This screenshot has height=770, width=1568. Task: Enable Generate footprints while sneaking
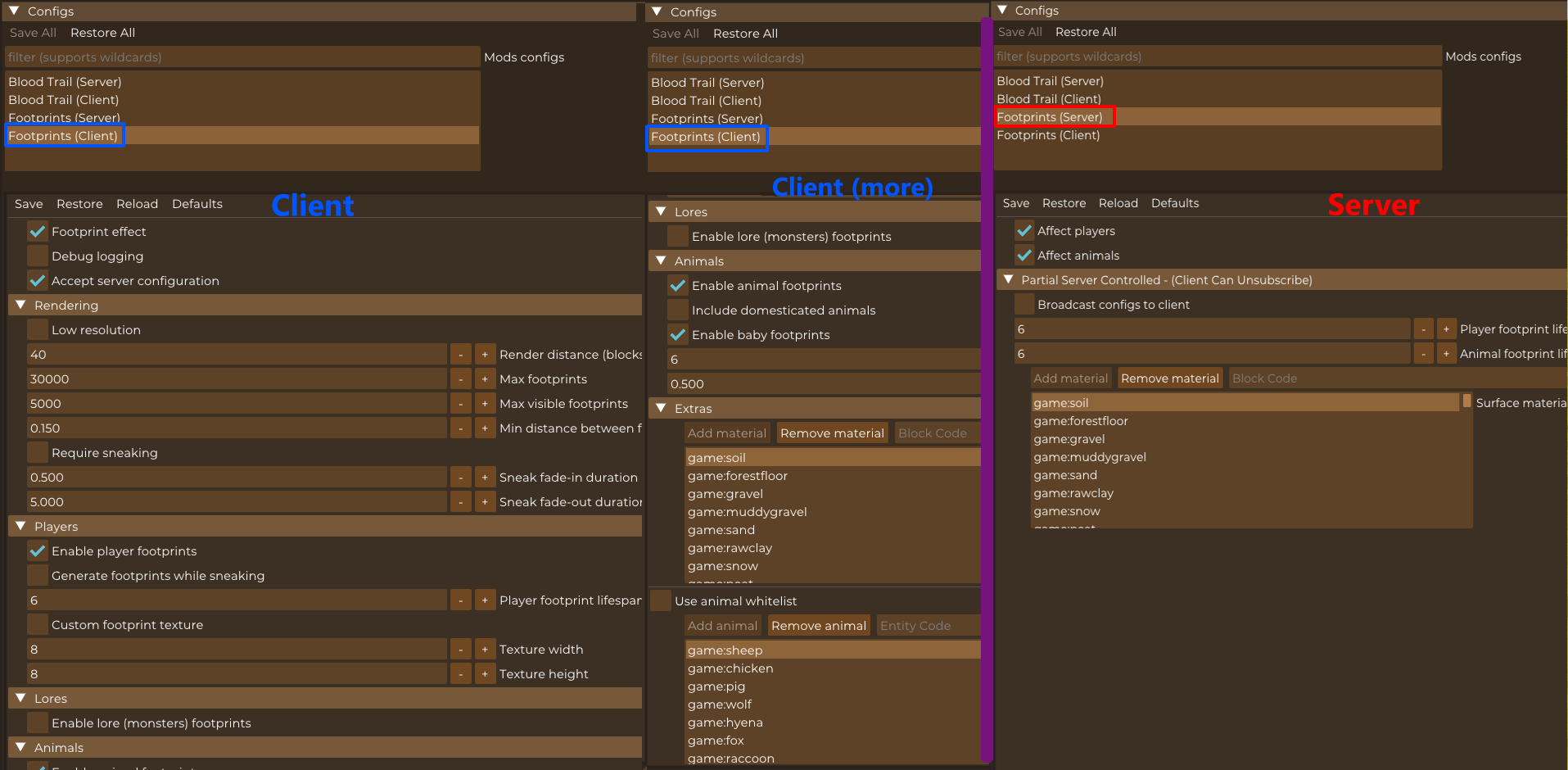[38, 576]
